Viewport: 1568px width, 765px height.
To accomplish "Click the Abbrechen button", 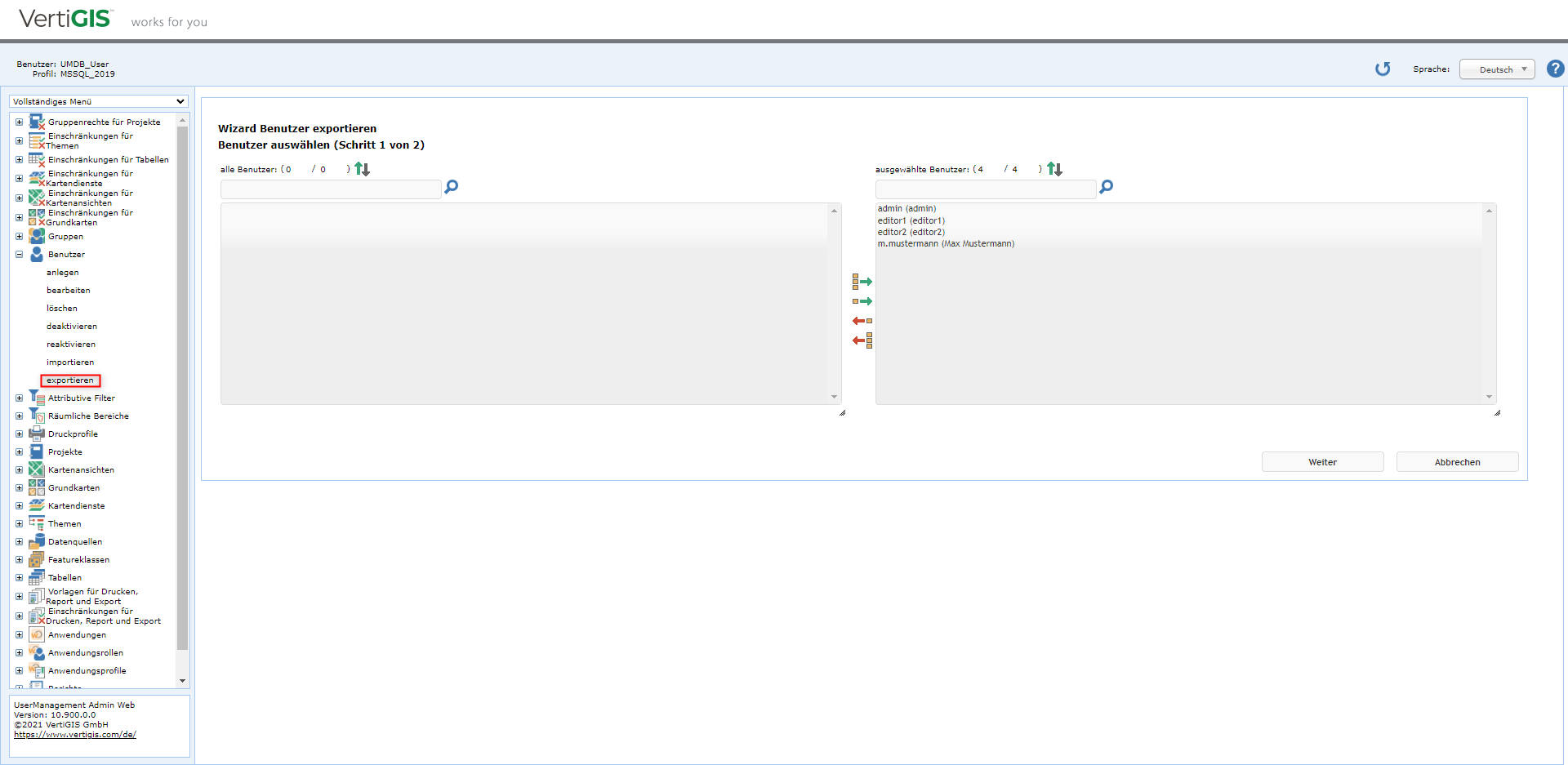I will click(1457, 461).
